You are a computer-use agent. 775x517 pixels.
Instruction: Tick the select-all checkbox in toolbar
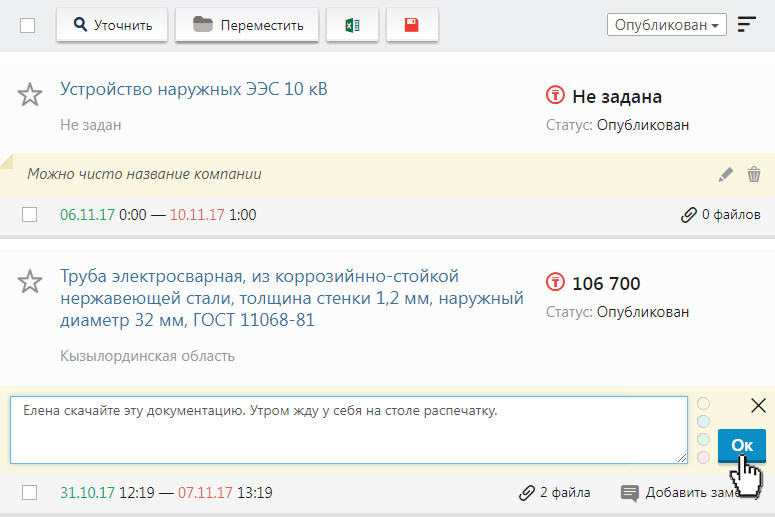pos(28,25)
